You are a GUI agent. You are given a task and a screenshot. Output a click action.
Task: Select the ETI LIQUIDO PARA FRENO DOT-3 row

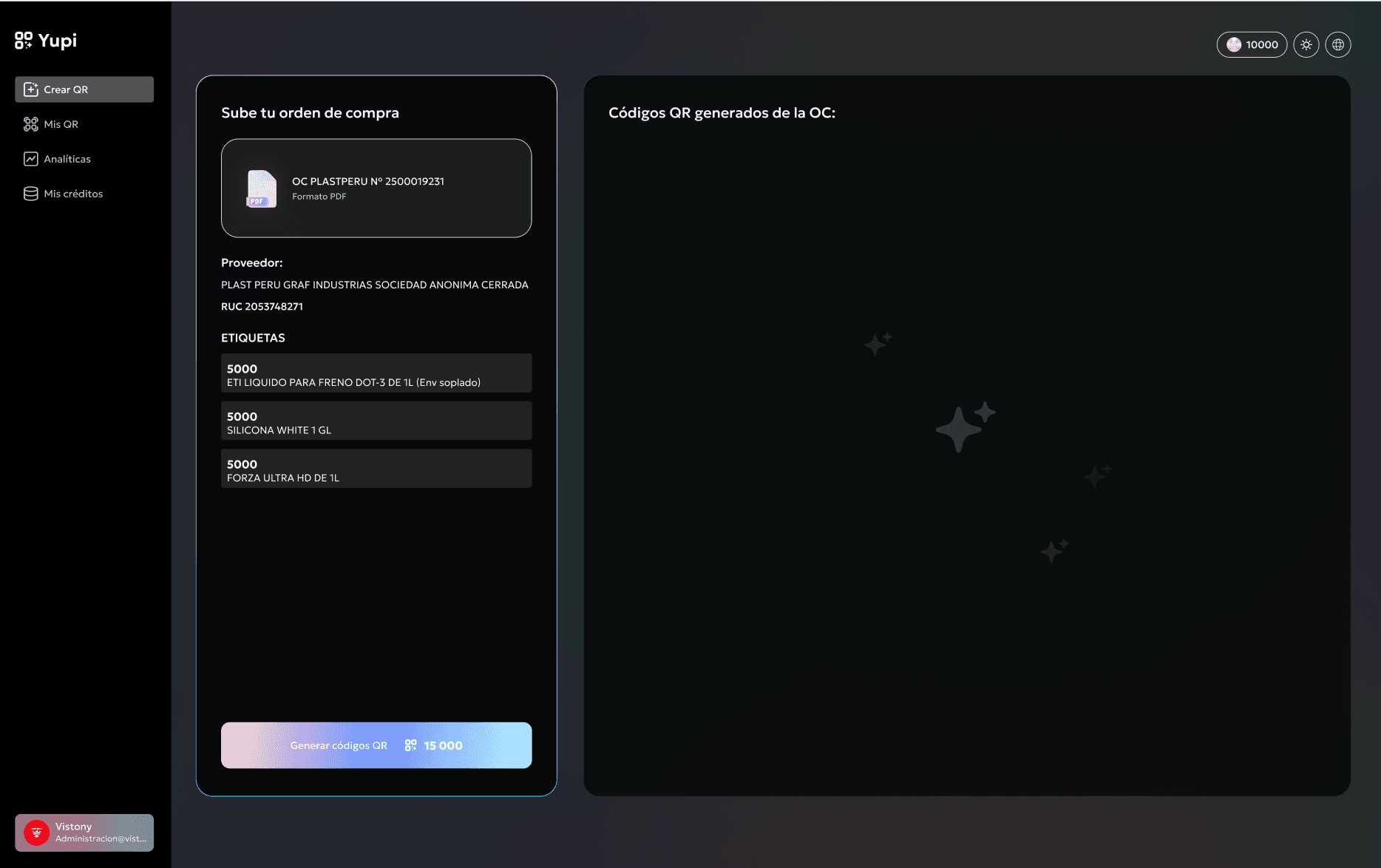pos(376,373)
